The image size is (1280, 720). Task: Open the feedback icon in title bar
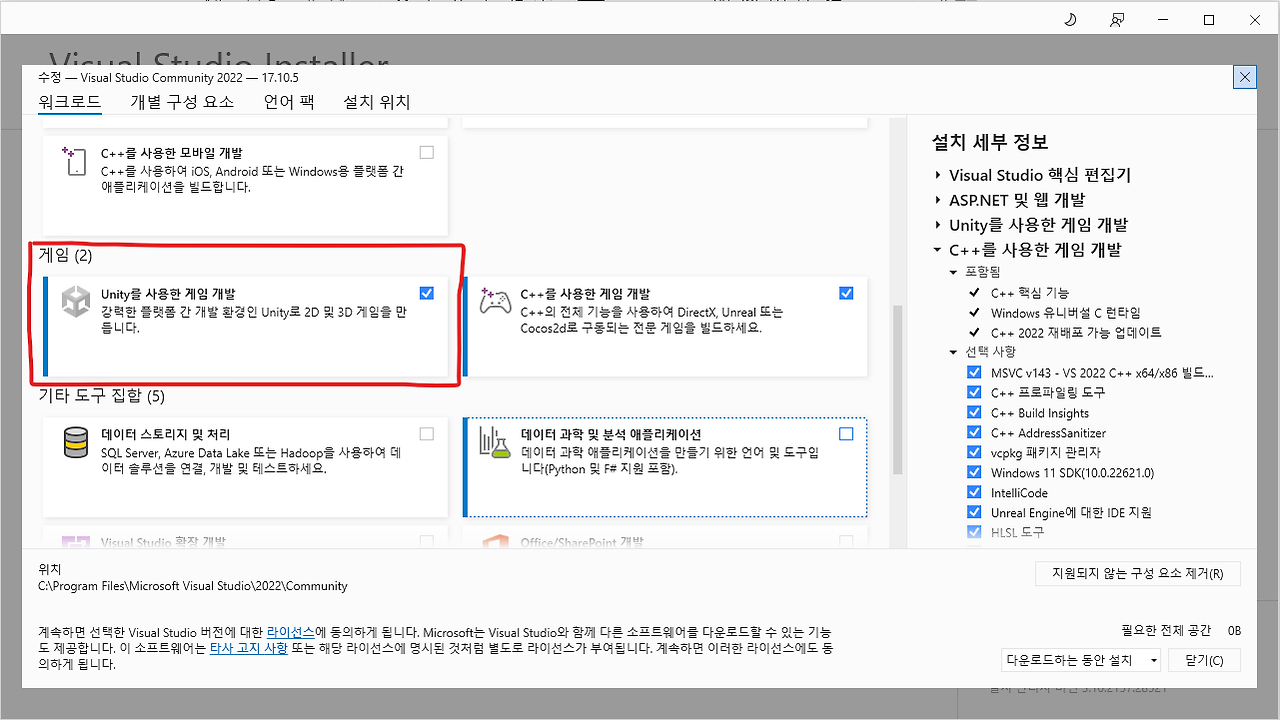coord(1116,20)
